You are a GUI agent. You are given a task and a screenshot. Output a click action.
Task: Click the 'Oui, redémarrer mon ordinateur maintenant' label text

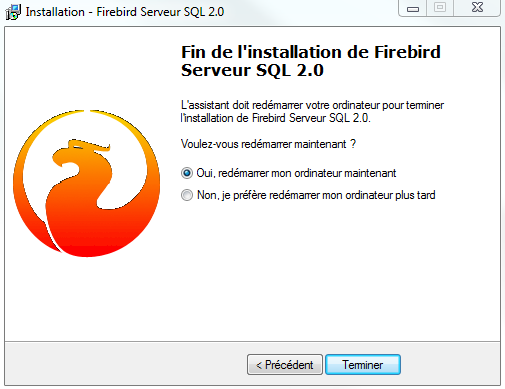click(296, 173)
